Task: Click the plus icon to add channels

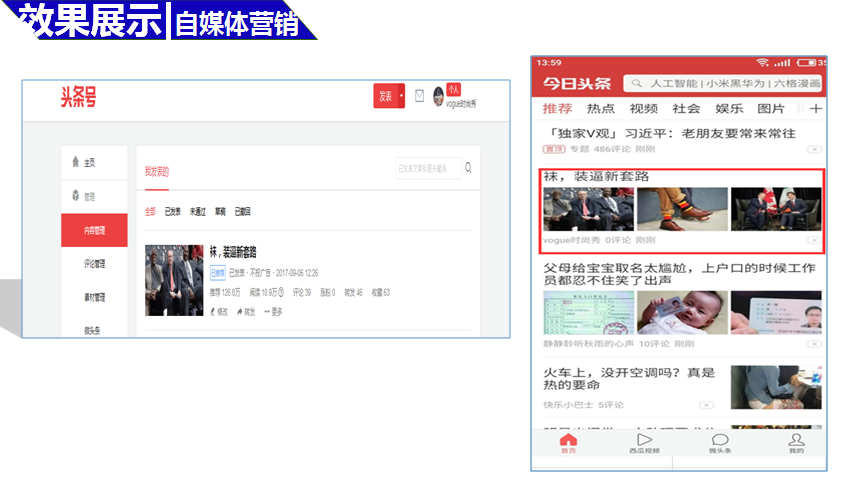Action: [x=816, y=109]
